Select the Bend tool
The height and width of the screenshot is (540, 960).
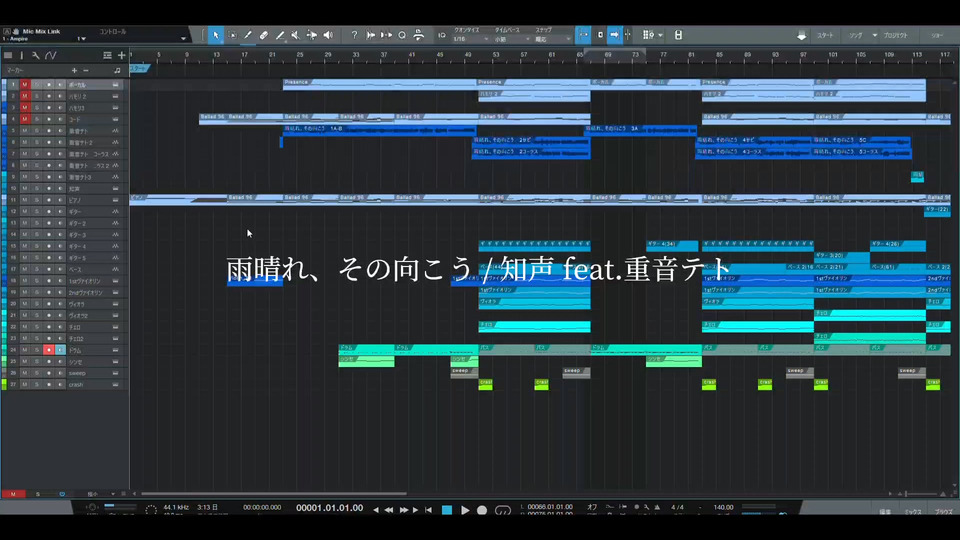(x=312, y=35)
